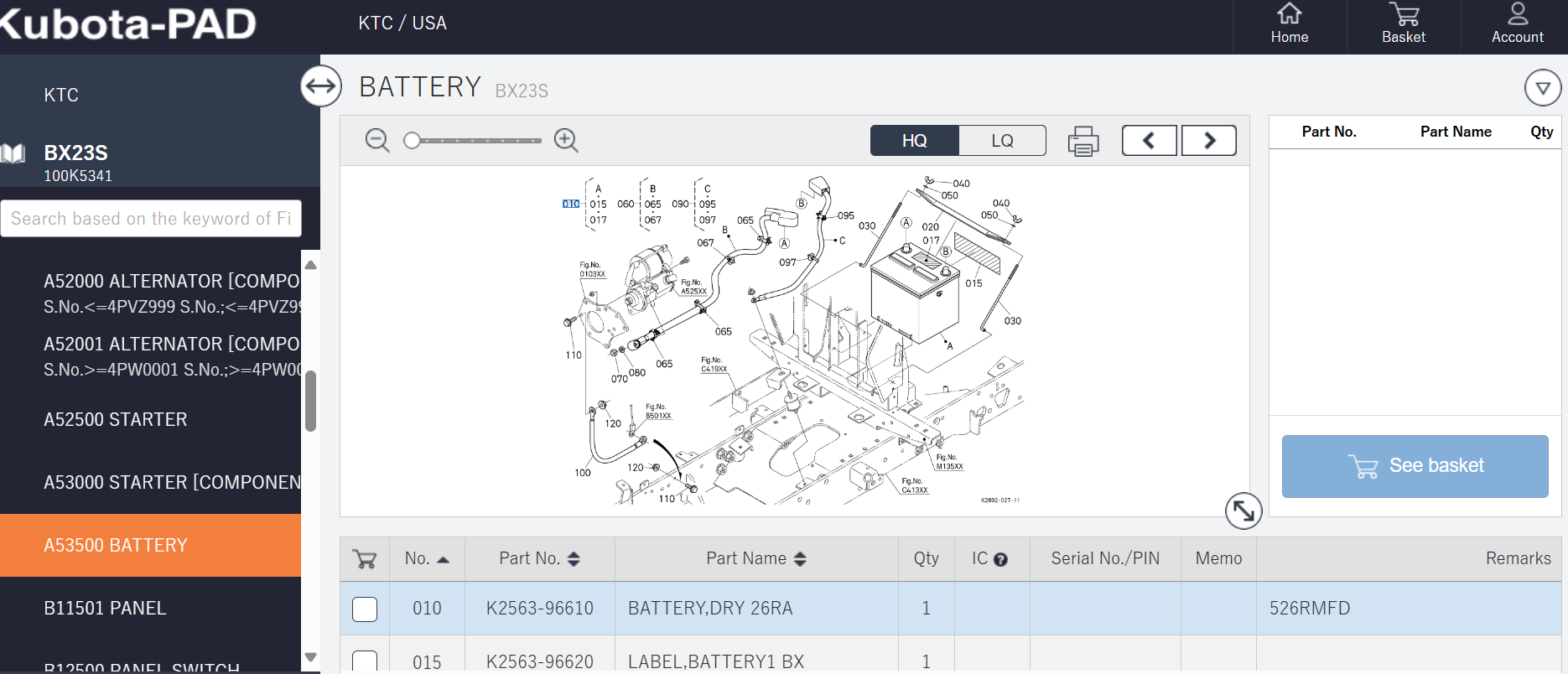Click the sidebar scroll up arrow
The height and width of the screenshot is (674, 1568).
(x=310, y=265)
